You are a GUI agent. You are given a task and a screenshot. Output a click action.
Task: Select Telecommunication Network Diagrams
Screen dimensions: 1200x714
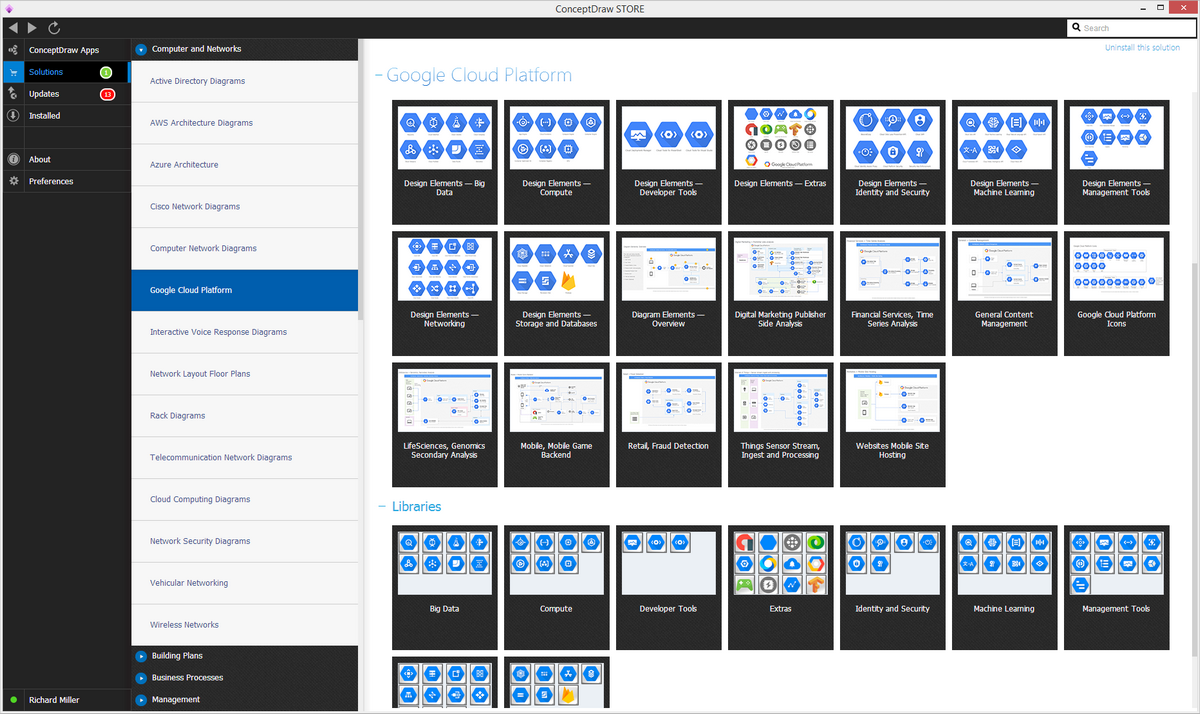coord(244,458)
